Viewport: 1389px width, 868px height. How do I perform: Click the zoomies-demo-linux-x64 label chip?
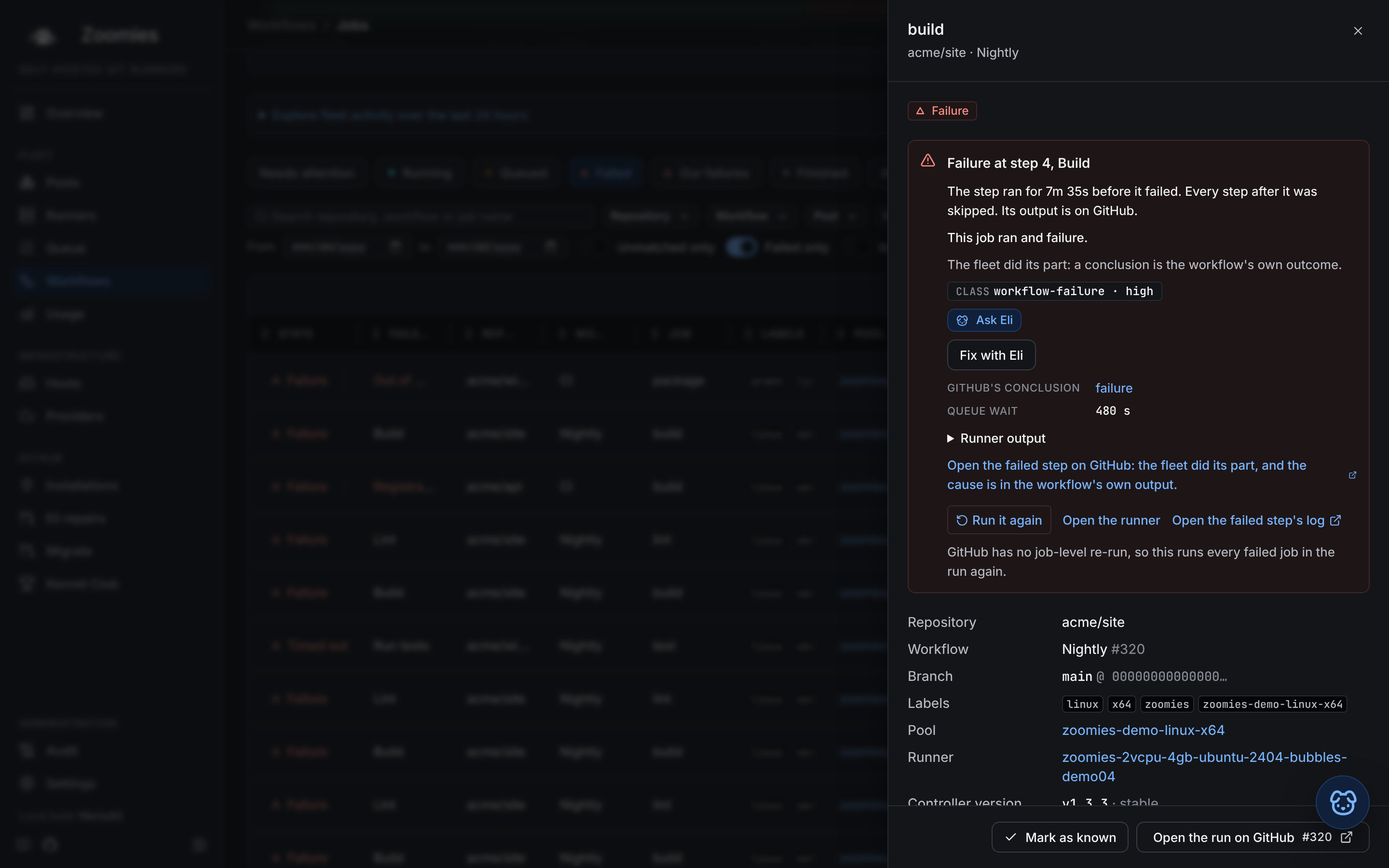click(x=1272, y=705)
